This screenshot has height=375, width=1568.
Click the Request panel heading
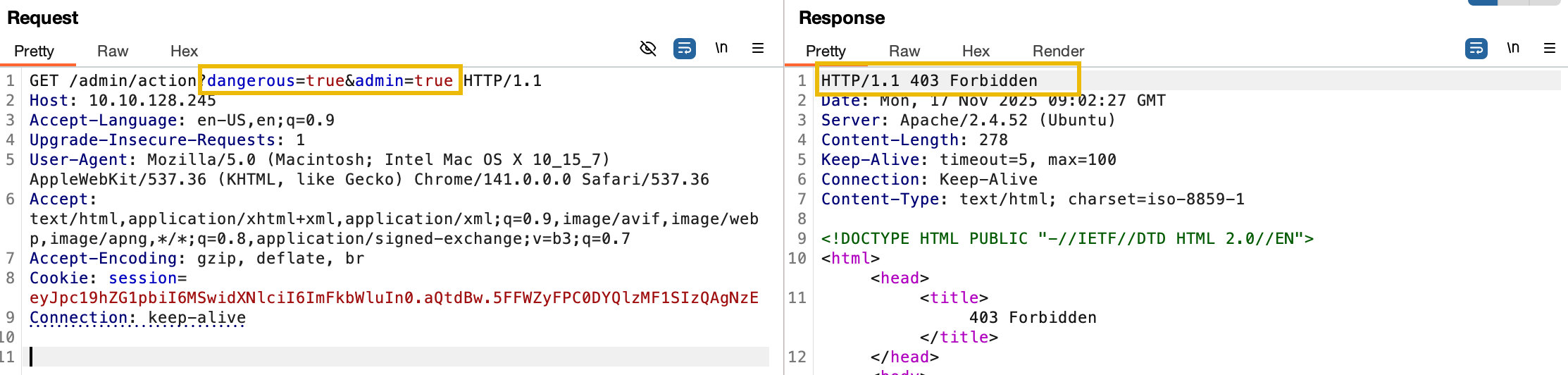coord(43,18)
